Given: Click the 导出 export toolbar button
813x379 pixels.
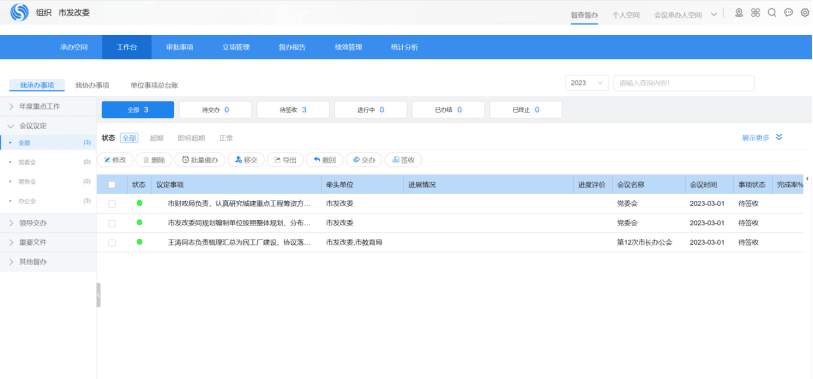Looking at the screenshot, I should [285, 160].
